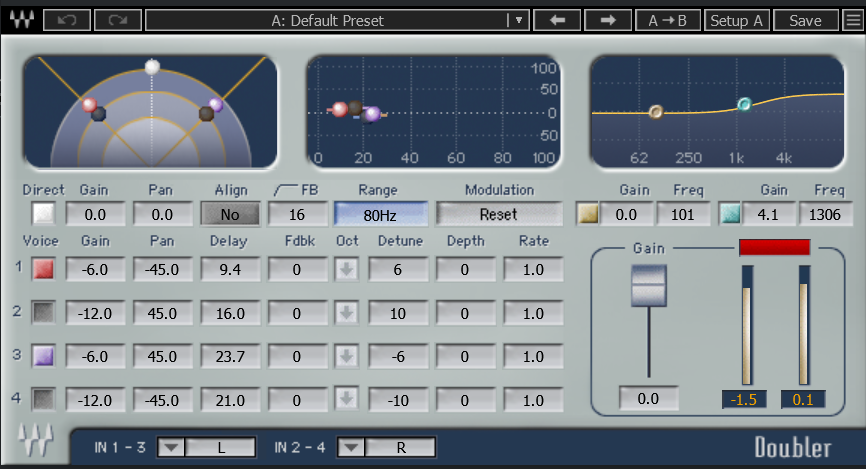This screenshot has height=469, width=866.
Task: Click the left peak readout -1.5
Action: [744, 399]
